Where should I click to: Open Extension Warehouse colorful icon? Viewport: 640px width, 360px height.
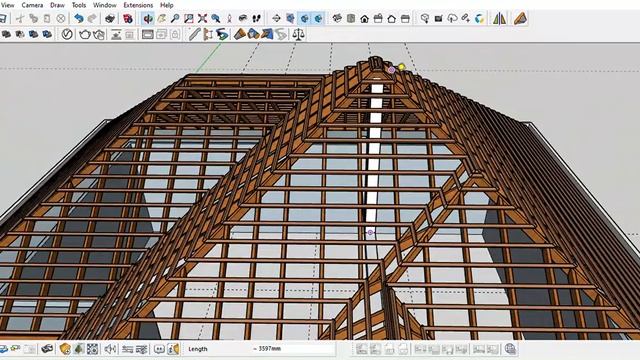tap(480, 18)
